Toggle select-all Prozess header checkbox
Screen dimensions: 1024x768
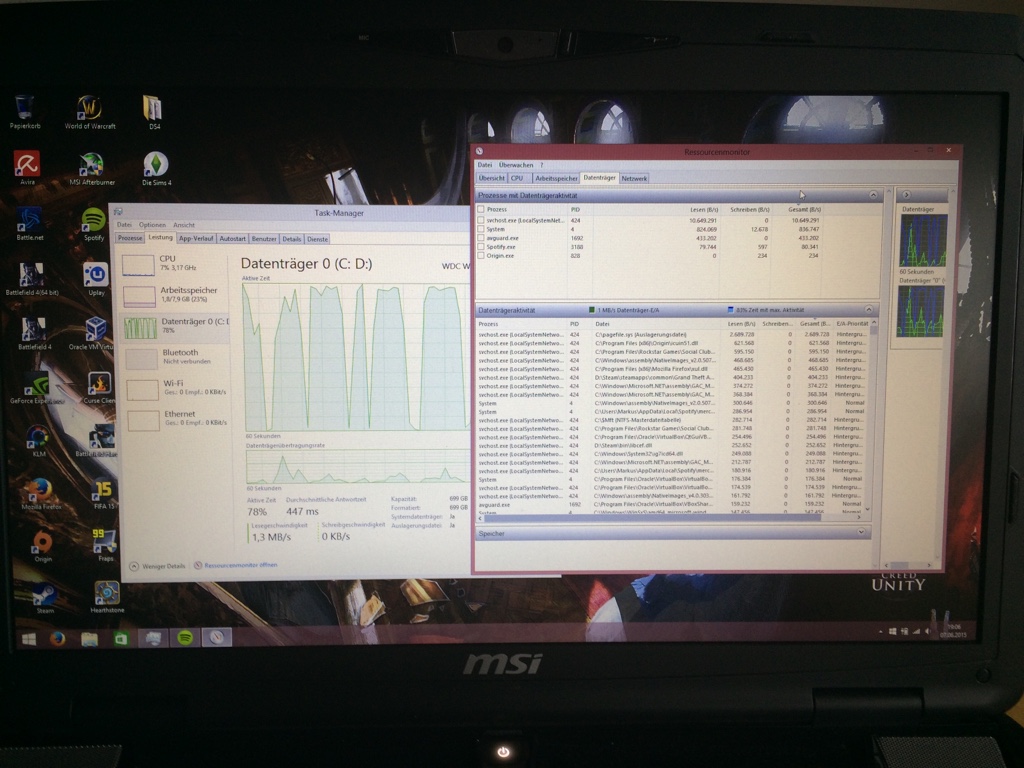coord(481,209)
